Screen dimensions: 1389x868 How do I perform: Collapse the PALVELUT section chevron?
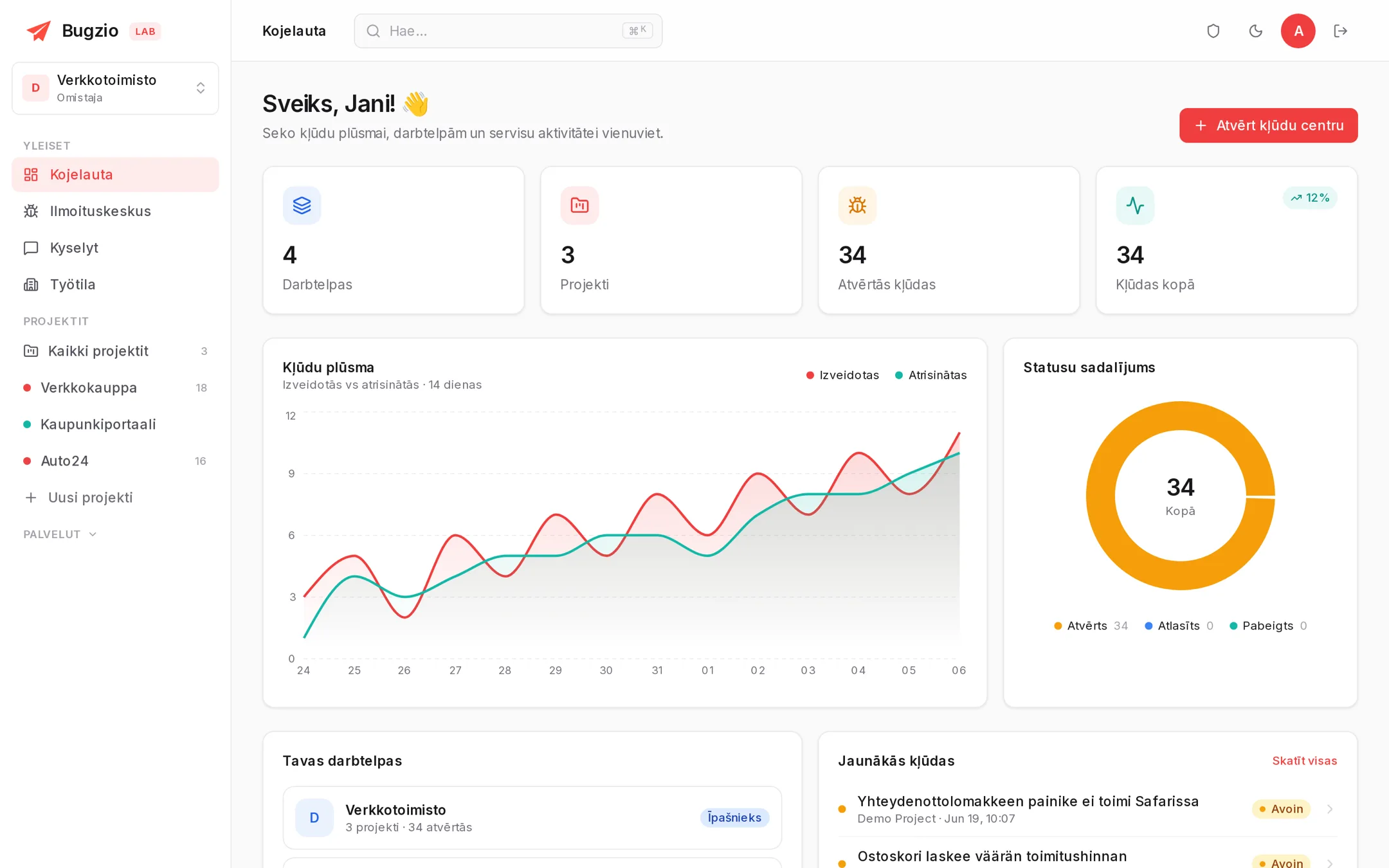tap(93, 534)
